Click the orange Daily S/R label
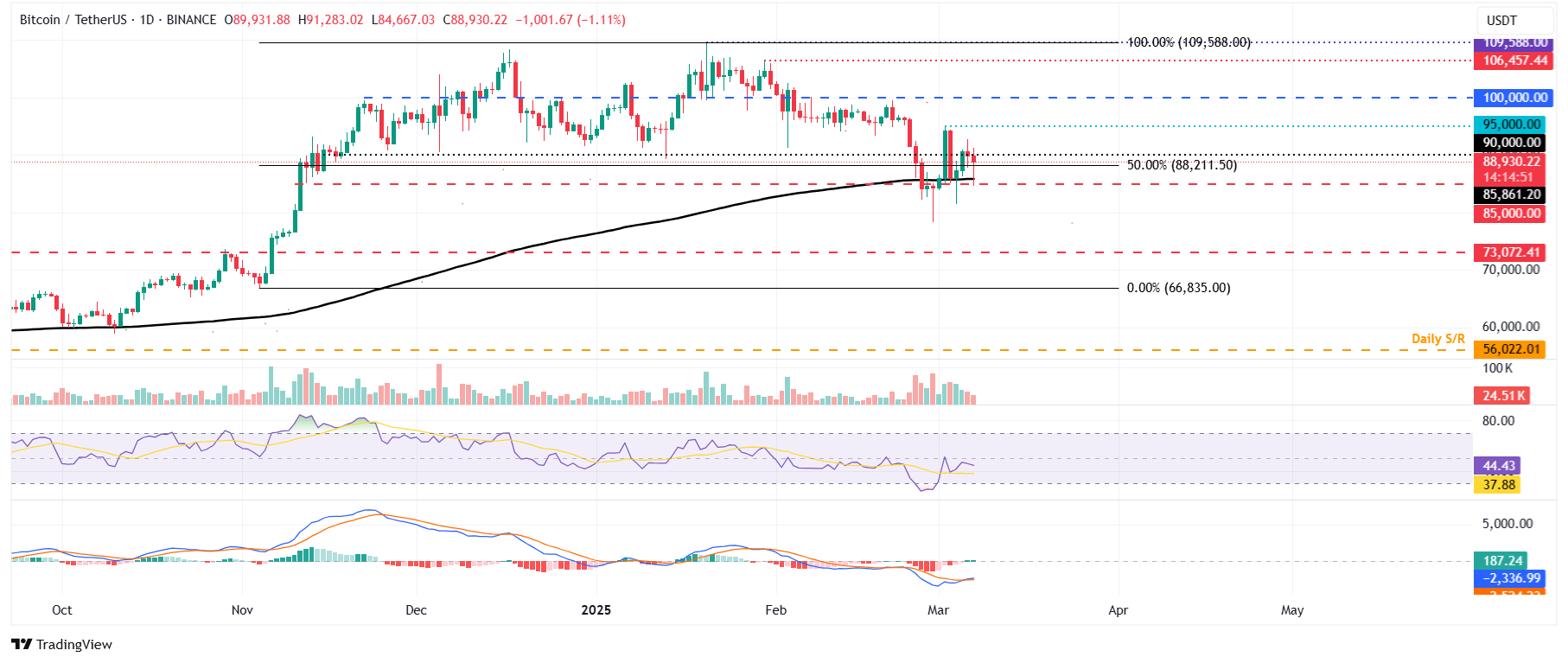Screen dimensions: 1568x663 pyautogui.click(x=1438, y=339)
